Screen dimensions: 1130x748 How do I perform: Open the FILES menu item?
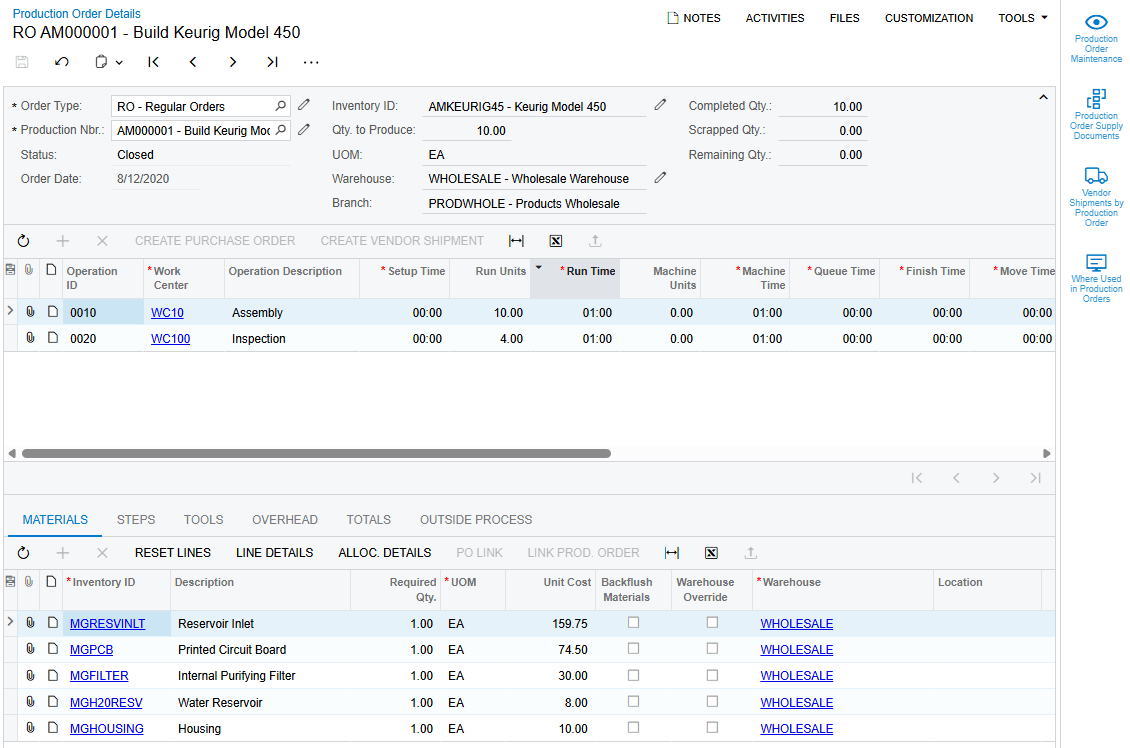coord(845,18)
